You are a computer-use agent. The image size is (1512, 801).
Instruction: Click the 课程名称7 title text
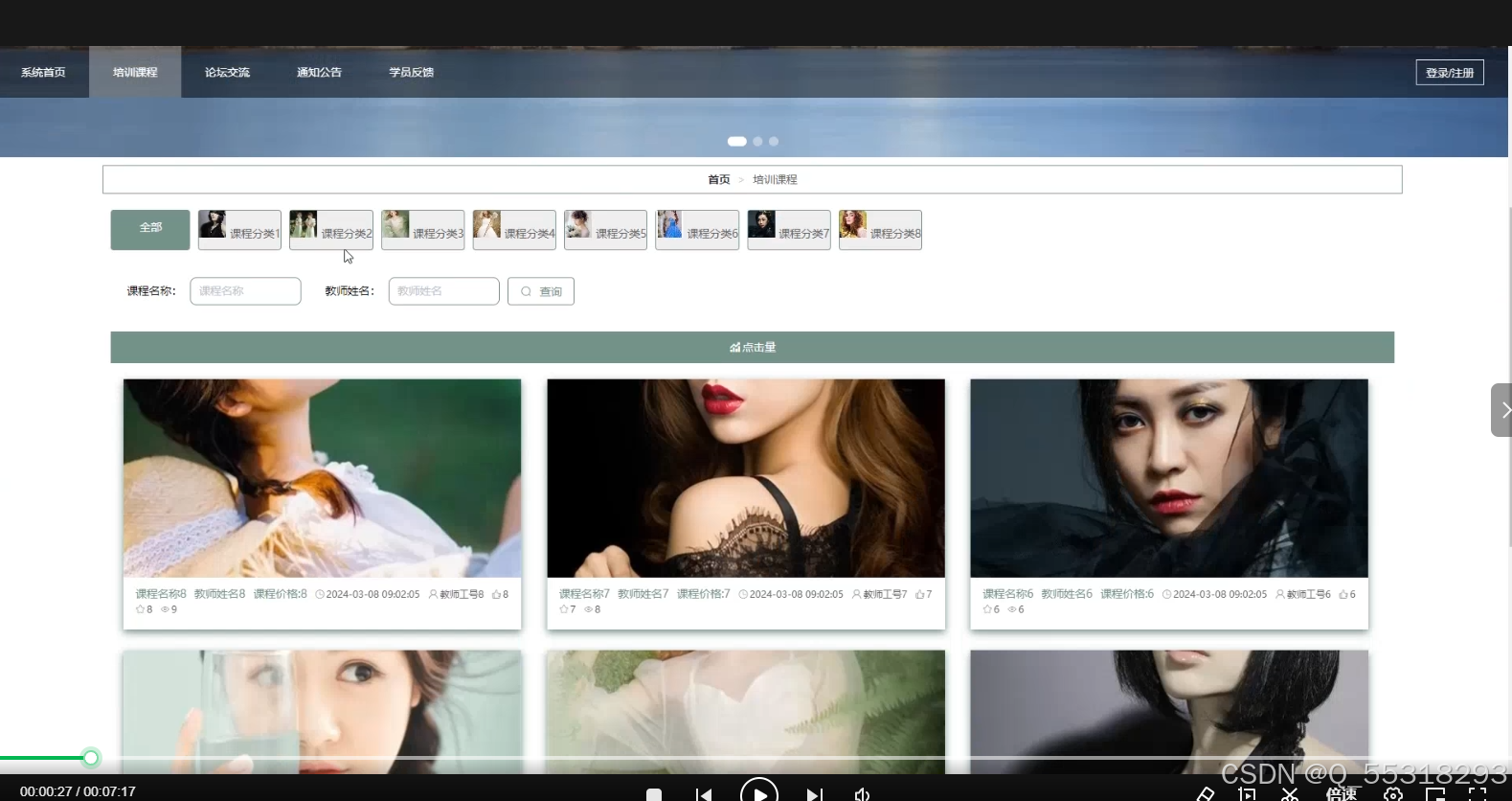[x=584, y=594]
